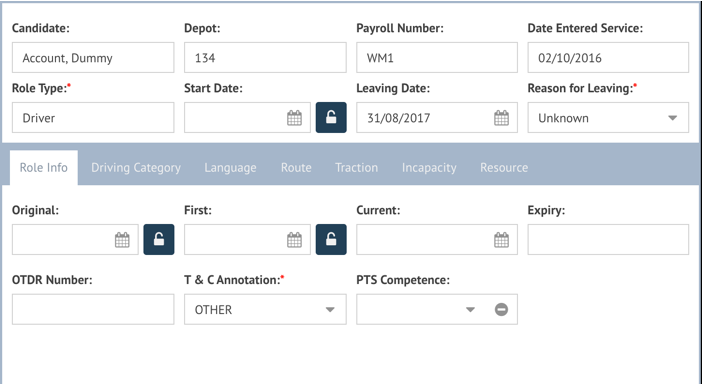Switch to the Traction tab
The width and height of the screenshot is (702, 384).
(356, 167)
